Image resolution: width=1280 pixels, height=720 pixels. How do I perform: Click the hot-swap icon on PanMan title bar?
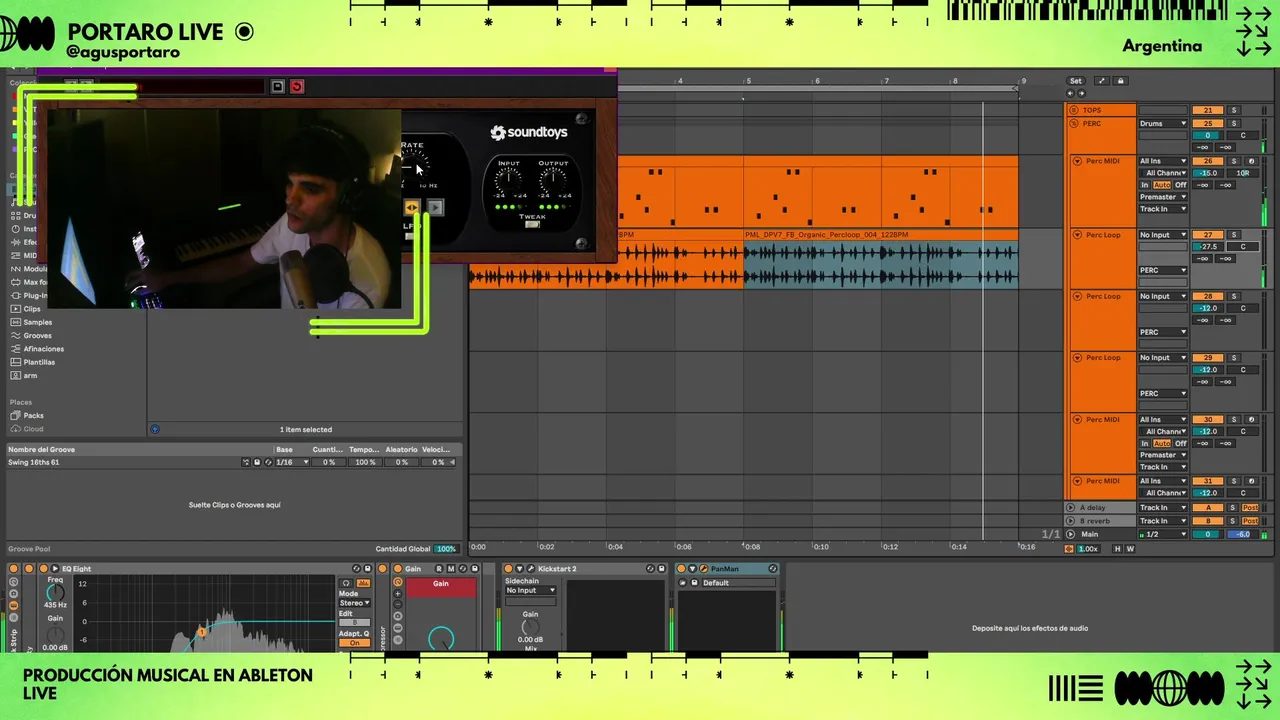772,569
